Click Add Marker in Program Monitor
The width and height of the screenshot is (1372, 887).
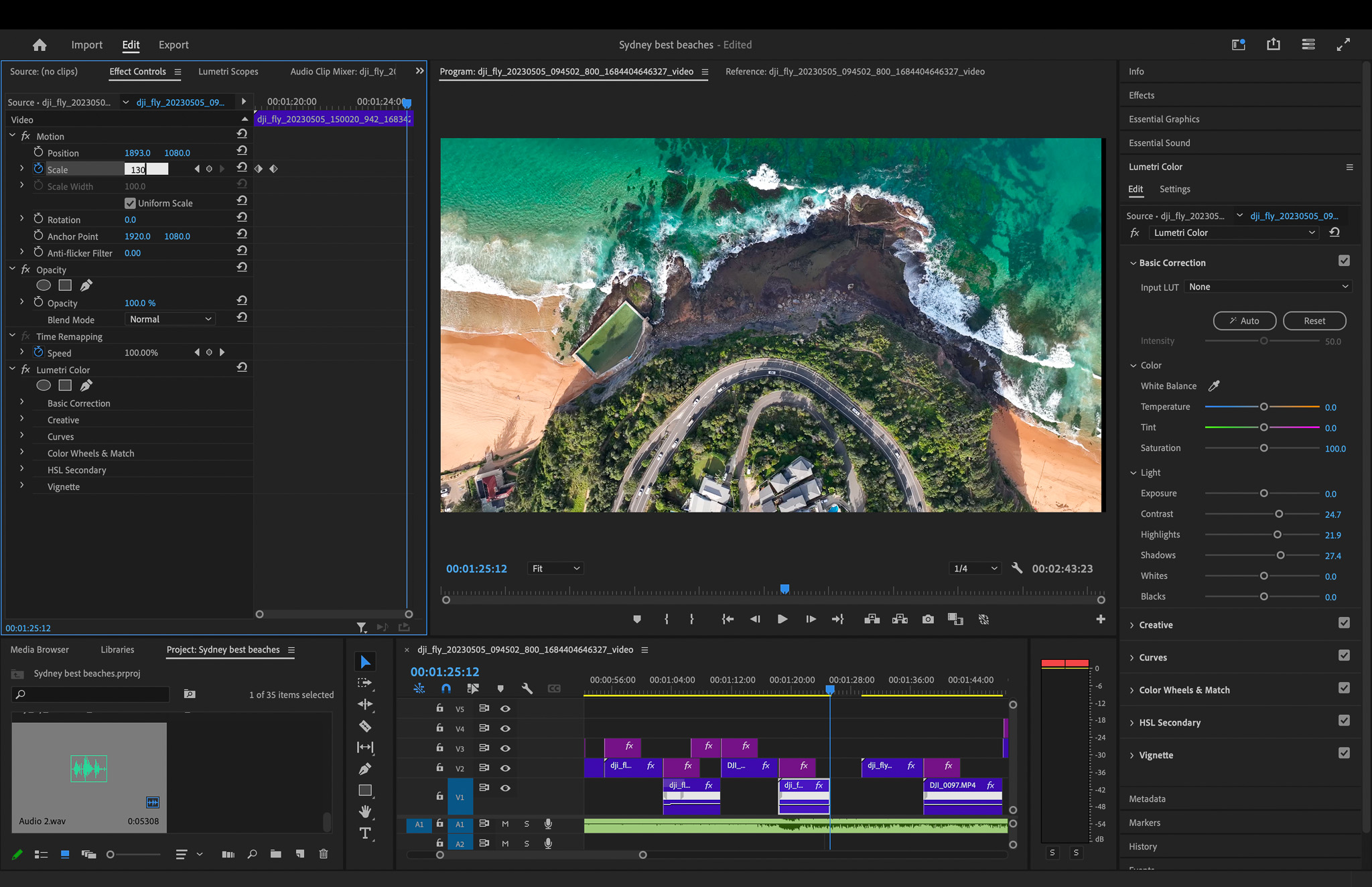[636, 620]
